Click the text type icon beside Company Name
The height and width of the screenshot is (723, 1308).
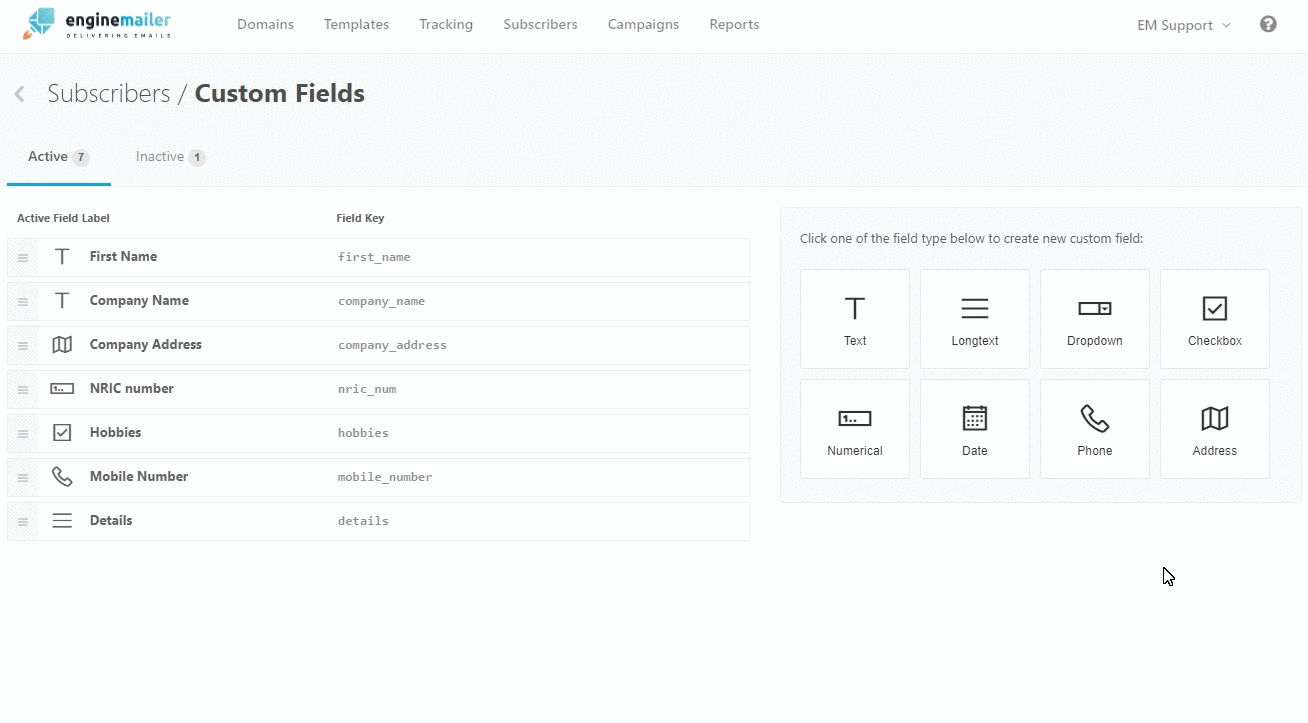point(62,301)
